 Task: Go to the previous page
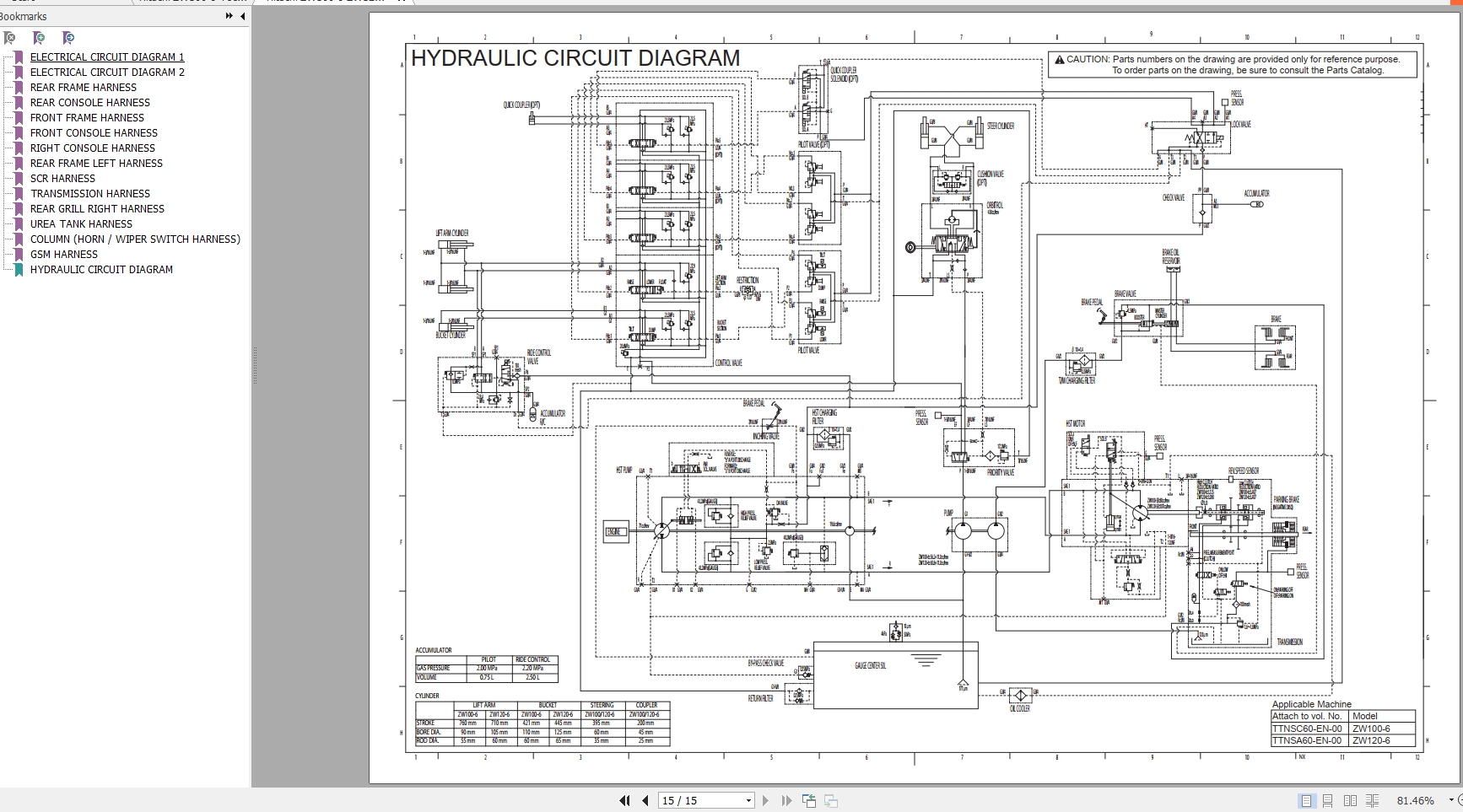(x=645, y=800)
